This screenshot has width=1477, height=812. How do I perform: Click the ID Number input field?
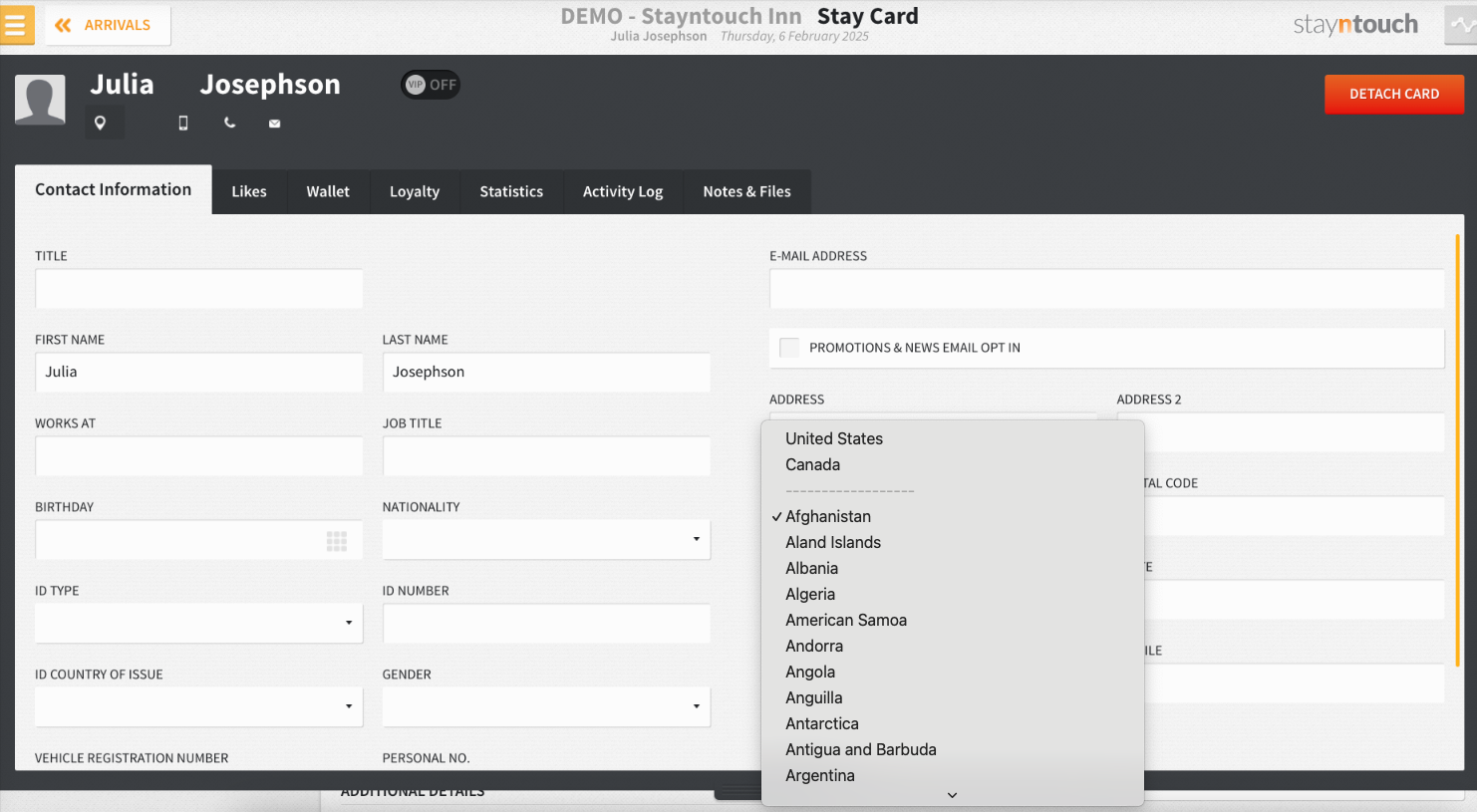click(546, 624)
